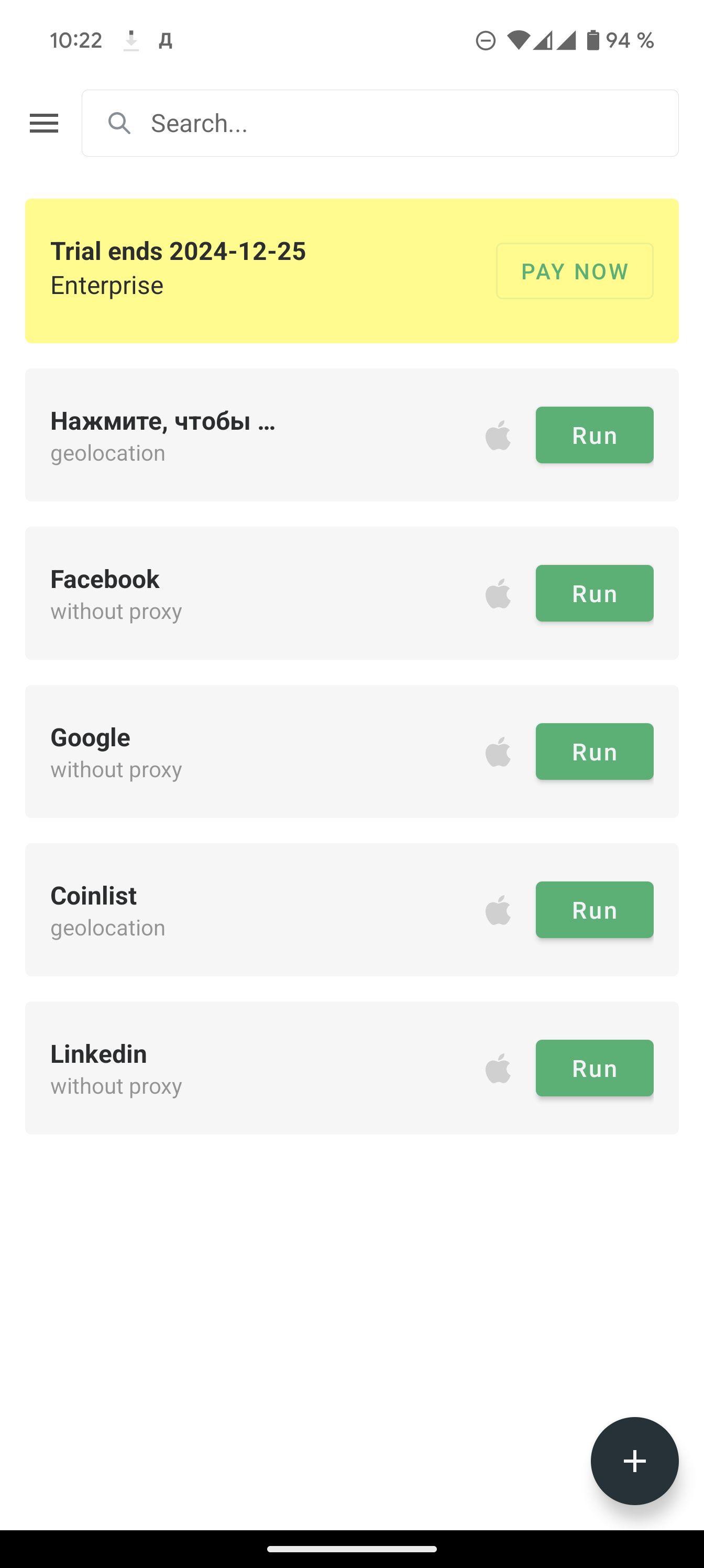The height and width of the screenshot is (1568, 704).
Task: Run the Нажмите, чтобы profile
Action: (595, 435)
